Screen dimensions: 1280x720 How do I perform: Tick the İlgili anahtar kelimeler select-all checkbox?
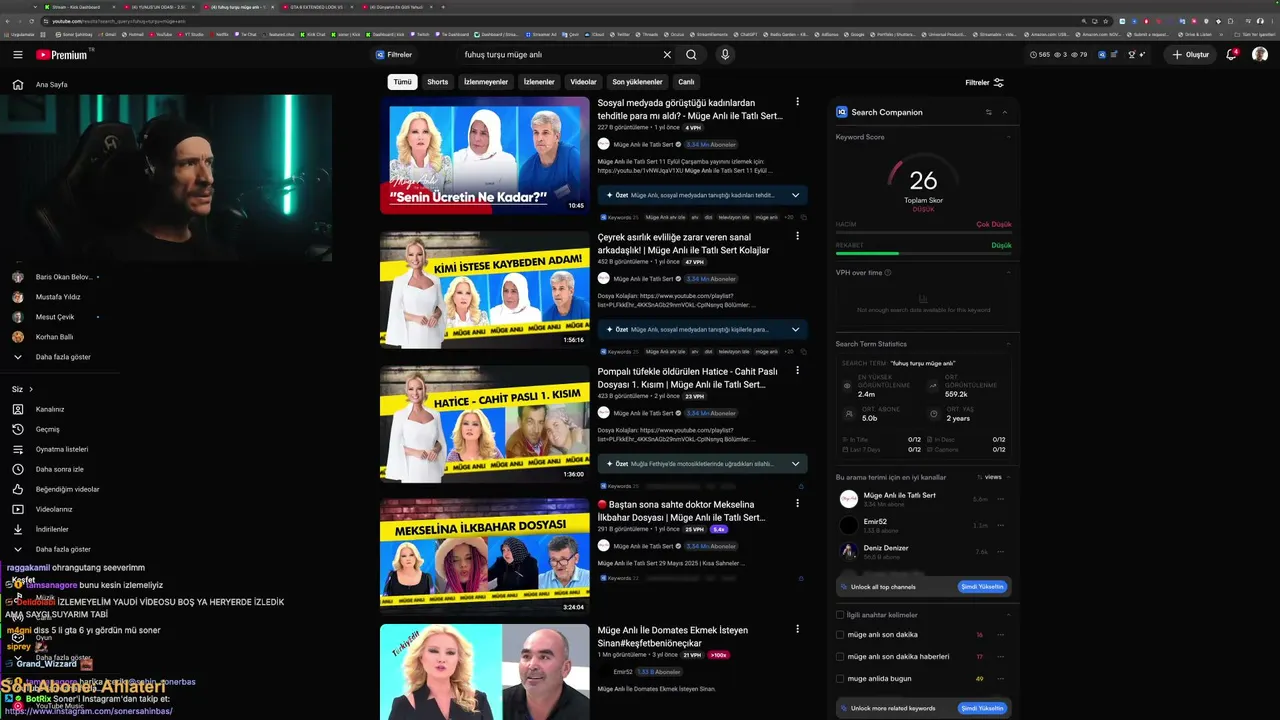tap(840, 615)
